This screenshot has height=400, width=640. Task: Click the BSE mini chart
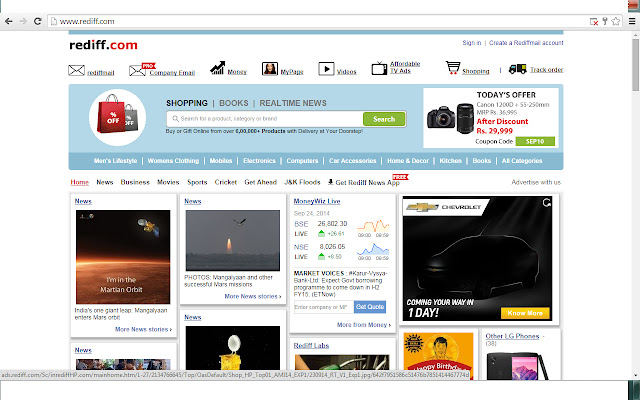tap(373, 226)
